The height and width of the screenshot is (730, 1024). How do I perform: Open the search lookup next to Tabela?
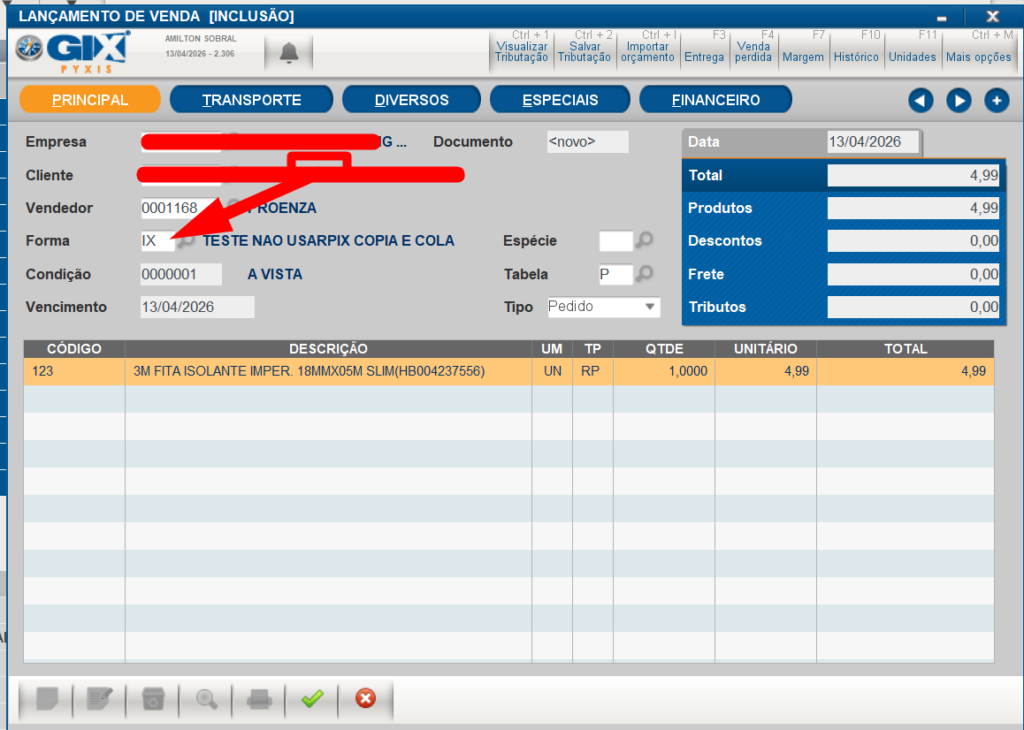[646, 274]
